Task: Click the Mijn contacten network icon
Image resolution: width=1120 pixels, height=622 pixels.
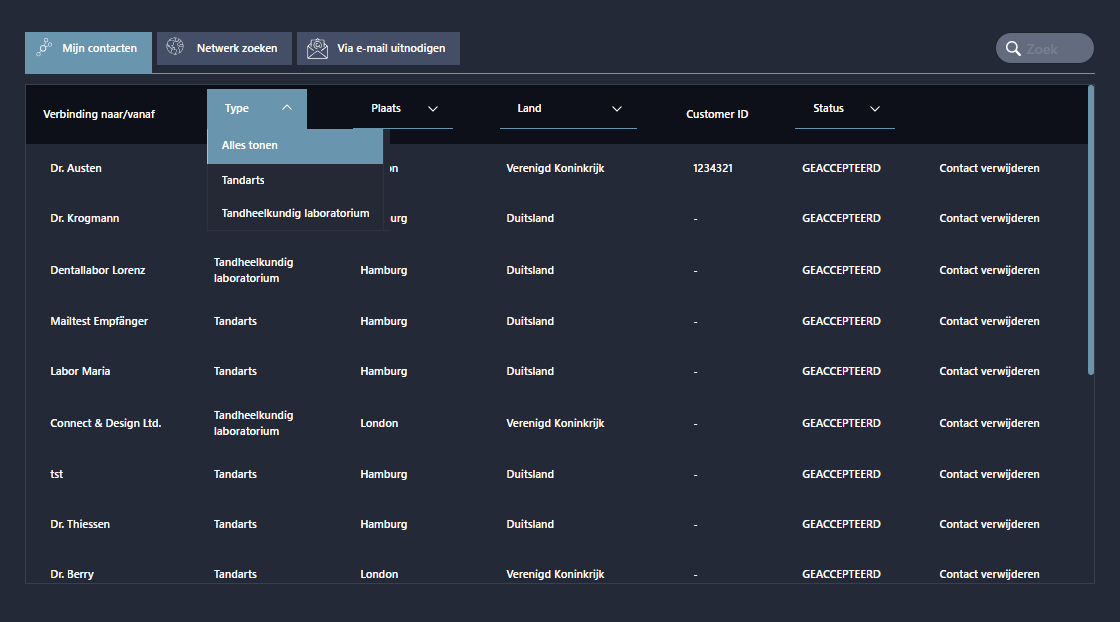Action: (x=44, y=48)
